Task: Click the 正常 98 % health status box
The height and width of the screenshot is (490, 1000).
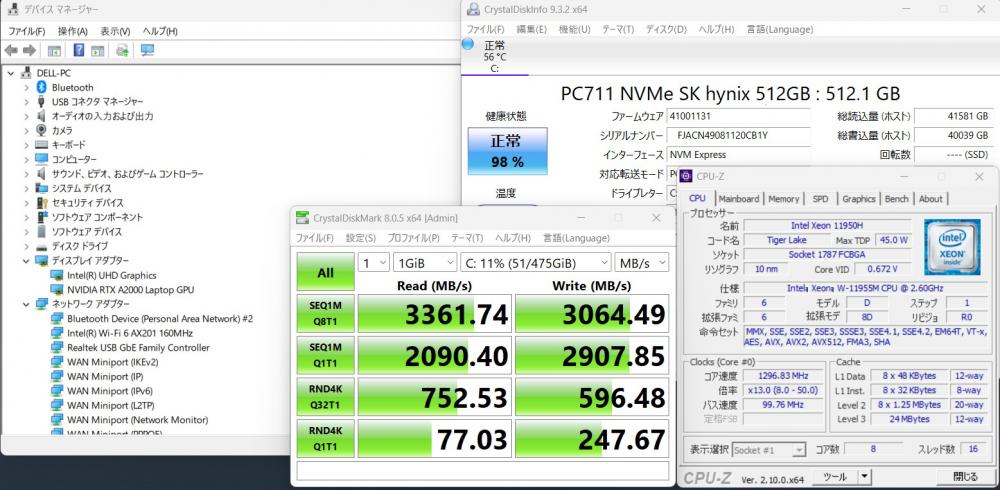Action: (508, 151)
